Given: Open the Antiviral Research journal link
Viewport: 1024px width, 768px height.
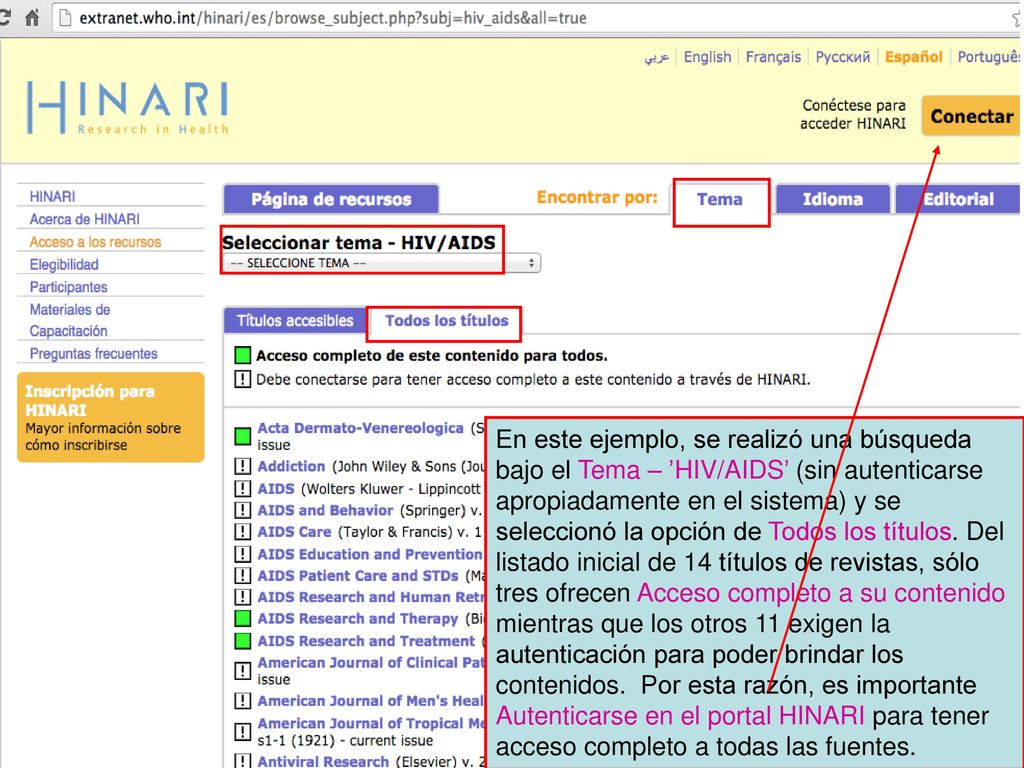Looking at the screenshot, I should 323,761.
